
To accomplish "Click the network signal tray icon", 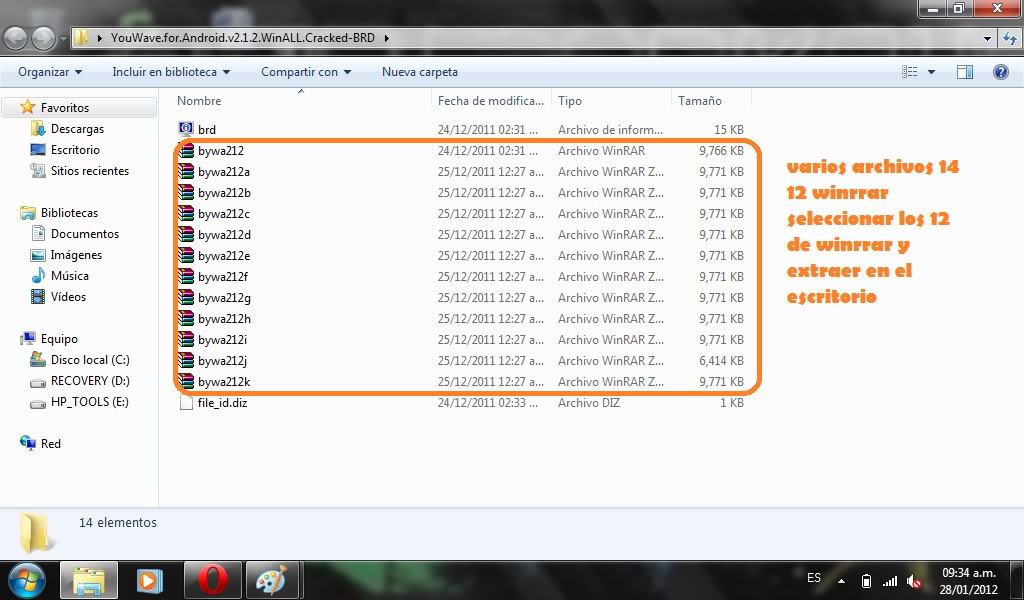I will coord(890,581).
